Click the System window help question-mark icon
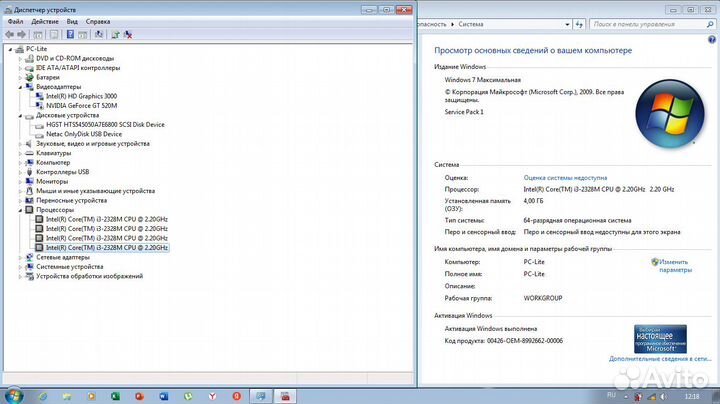 (x=712, y=40)
